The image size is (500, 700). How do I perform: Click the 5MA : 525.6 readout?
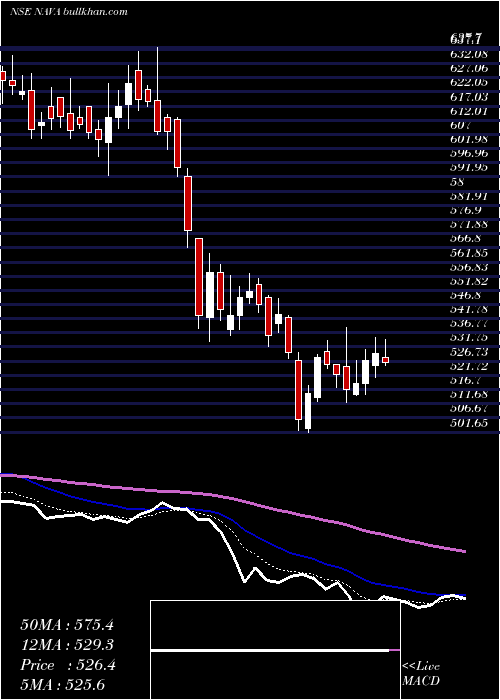point(63,685)
